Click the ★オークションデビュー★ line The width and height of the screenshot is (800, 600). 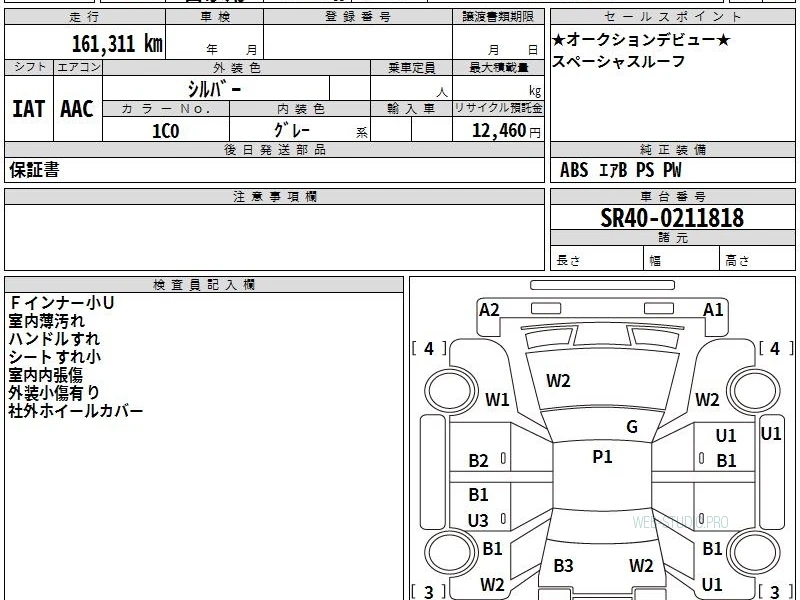(641, 39)
